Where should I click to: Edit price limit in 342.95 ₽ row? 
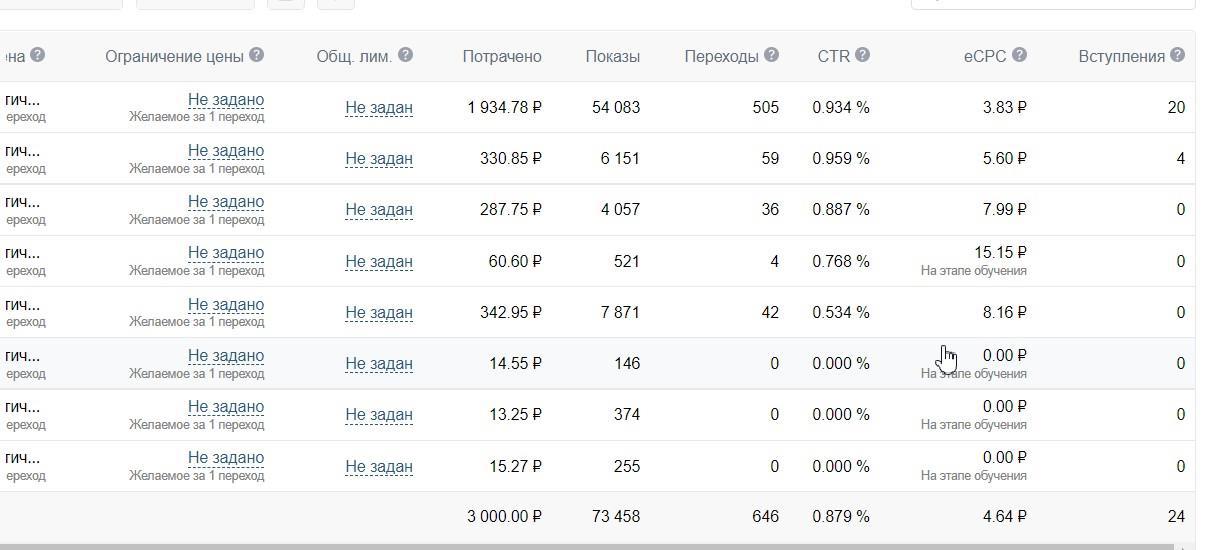point(226,304)
